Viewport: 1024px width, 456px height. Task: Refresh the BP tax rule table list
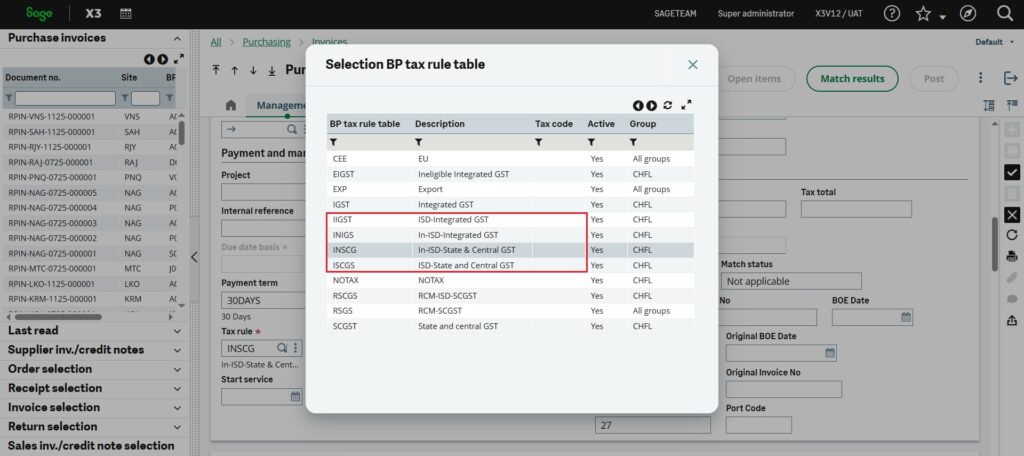(x=667, y=105)
